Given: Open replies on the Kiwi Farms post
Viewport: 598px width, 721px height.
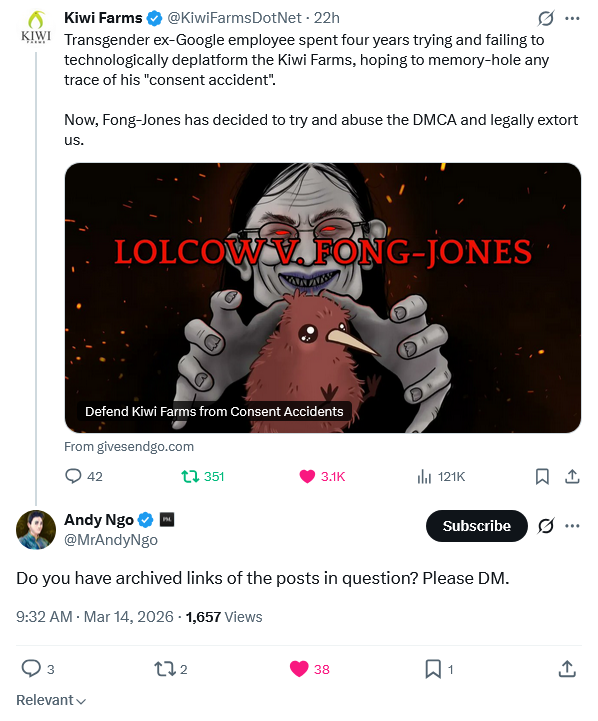Looking at the screenshot, I should (83, 476).
